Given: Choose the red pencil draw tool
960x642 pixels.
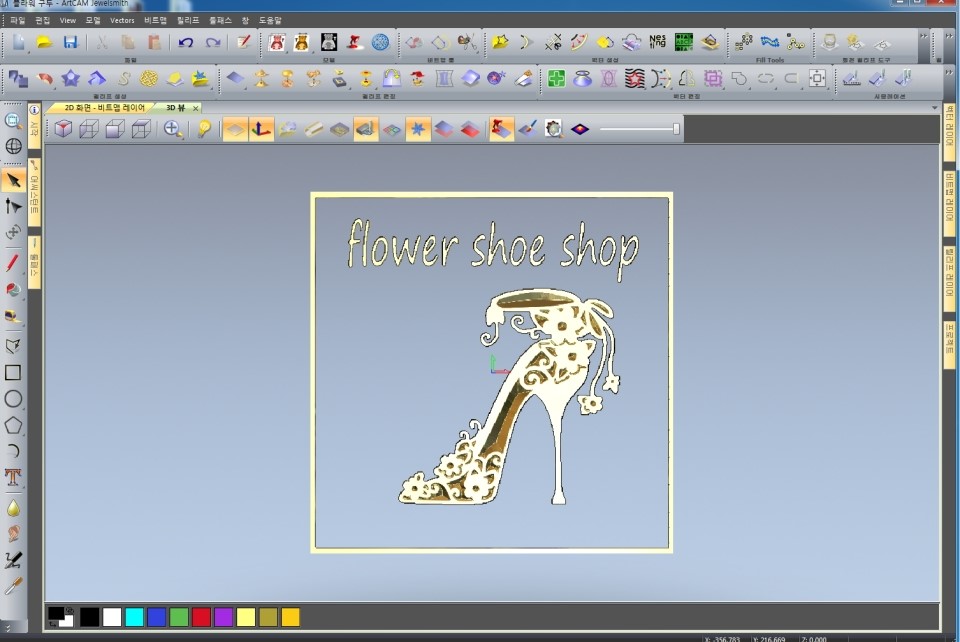Looking at the screenshot, I should tap(13, 263).
